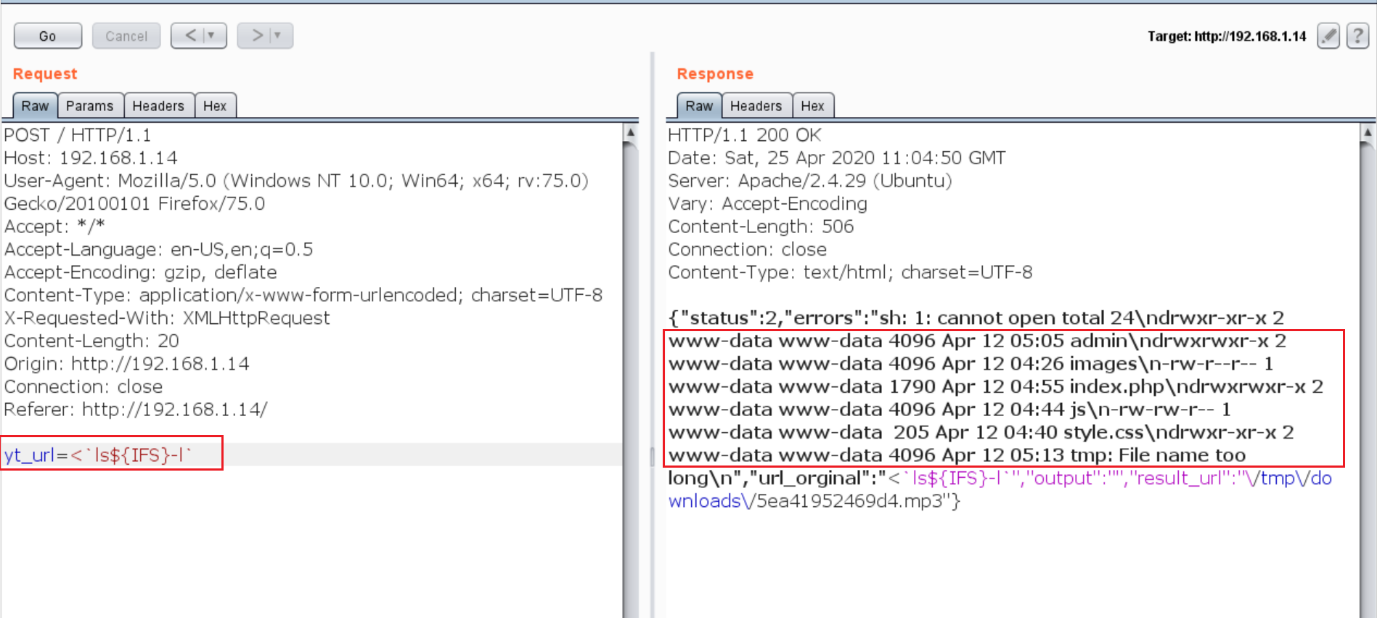The image size is (1377, 618).
Task: Open the forward history dropdown arrow
Action: coord(278,36)
